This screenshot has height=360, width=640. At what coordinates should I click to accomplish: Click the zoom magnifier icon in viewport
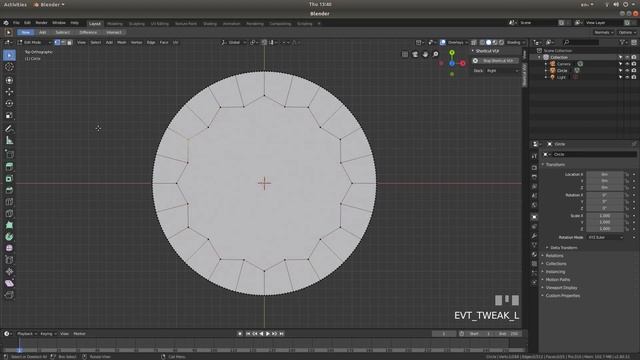coord(436,54)
